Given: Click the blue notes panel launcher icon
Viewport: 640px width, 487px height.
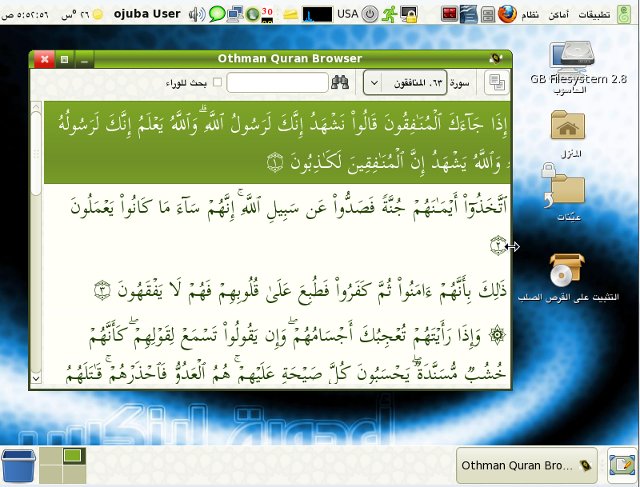Looking at the screenshot, I should tap(469, 14).
